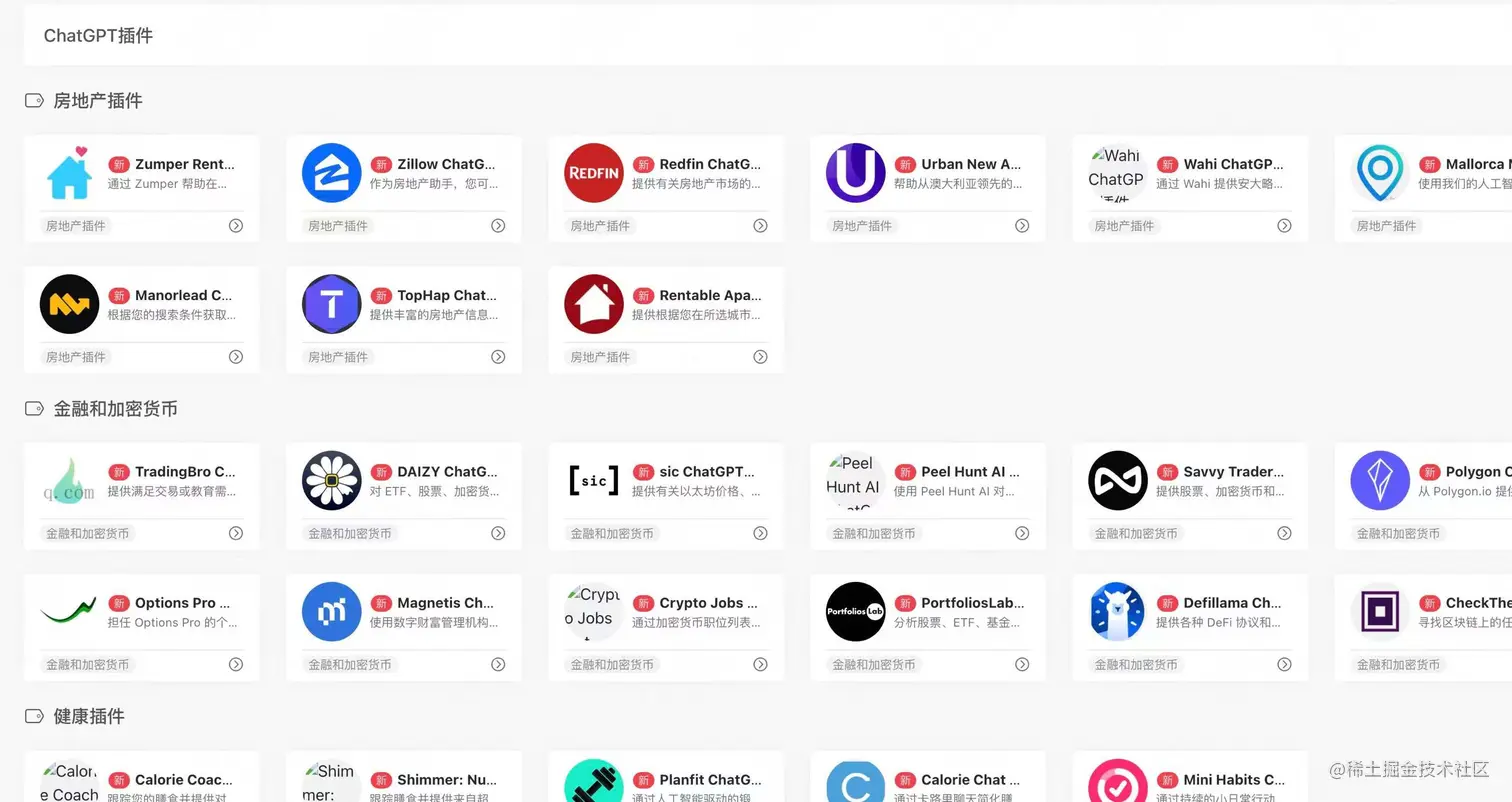Click the Urban New purple U logo

(856, 173)
